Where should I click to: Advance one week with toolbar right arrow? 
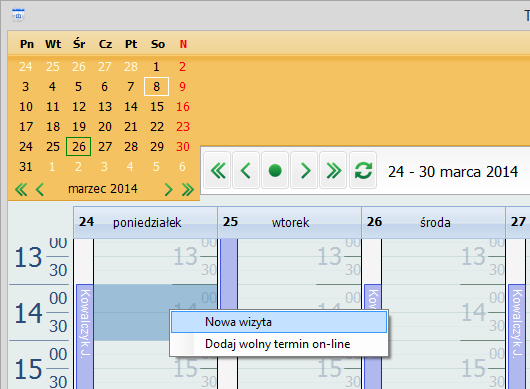pyautogui.click(x=304, y=170)
